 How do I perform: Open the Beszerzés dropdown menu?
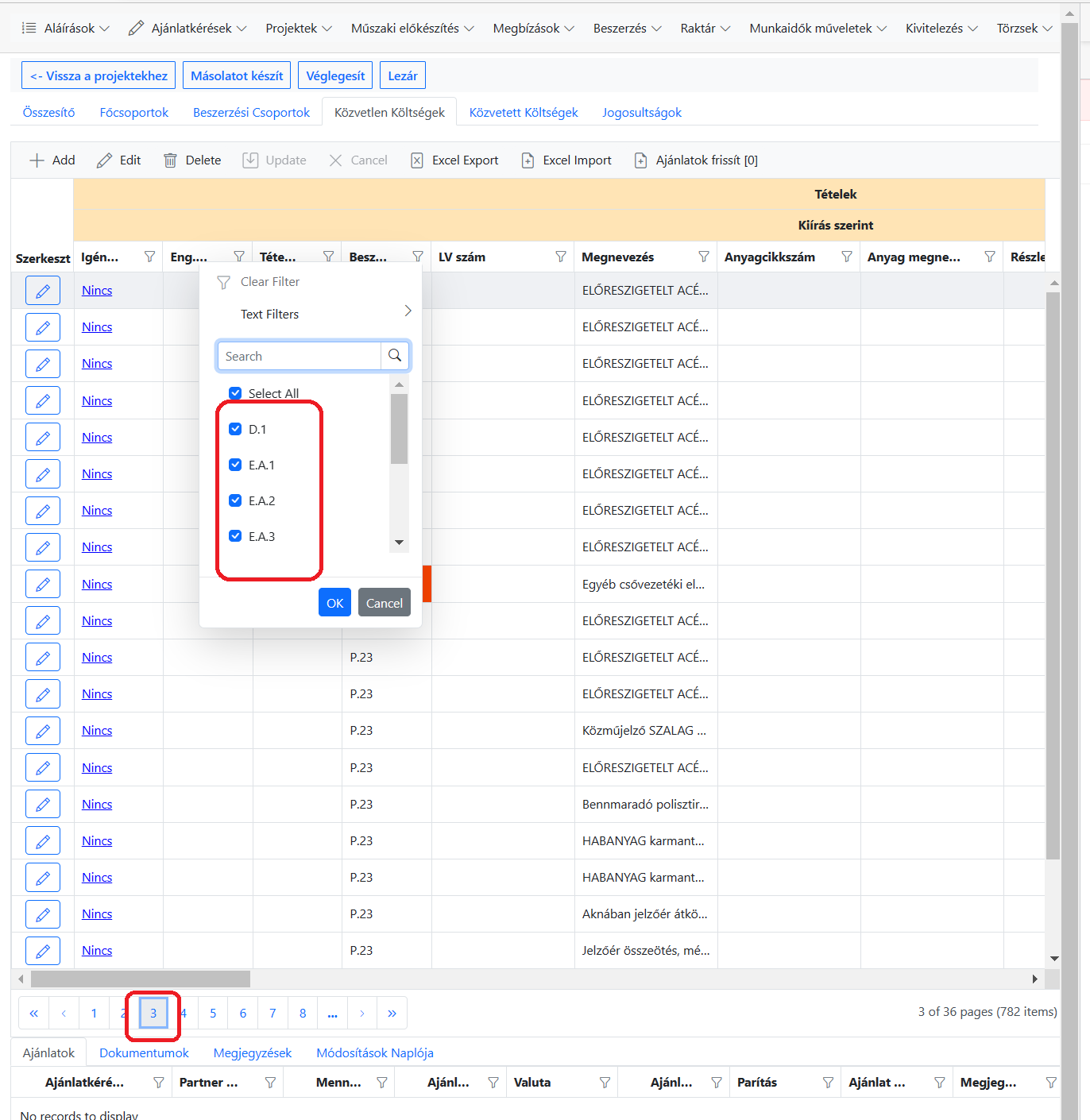point(627,28)
